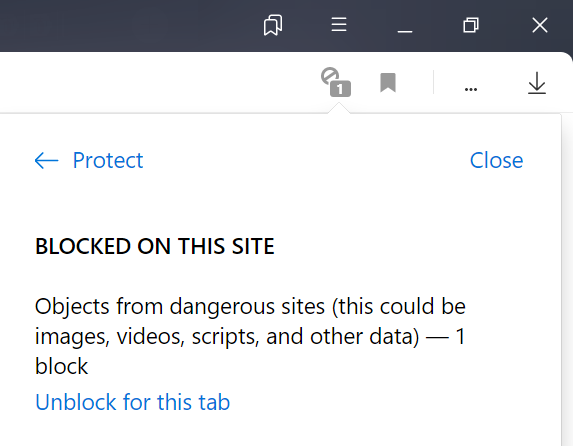Screen dimensions: 573x446
Task: Click the BLOCKED ON THIS SITE heading
Action: pyautogui.click(x=155, y=246)
